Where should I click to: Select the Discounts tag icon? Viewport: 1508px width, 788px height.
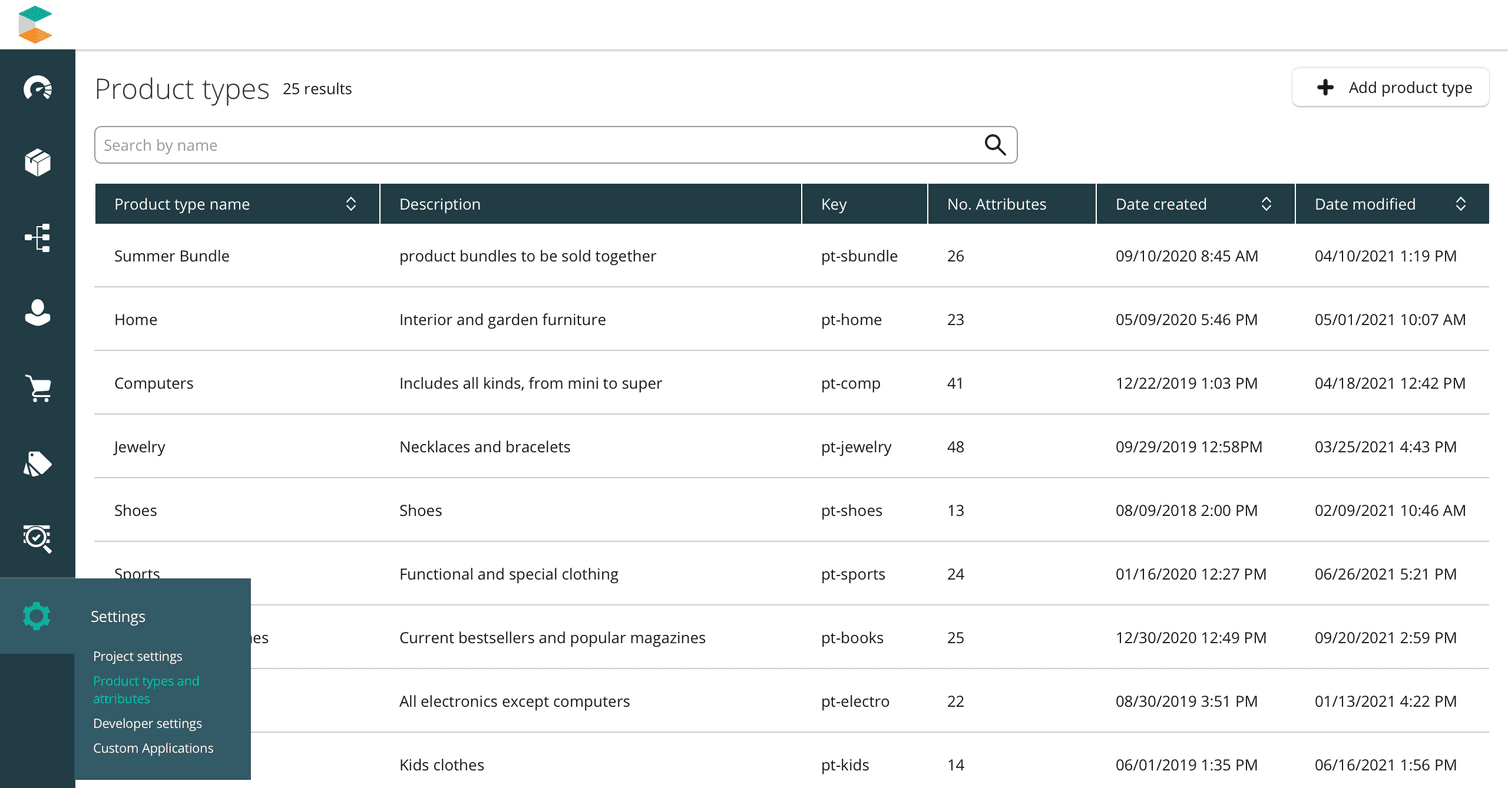point(37,463)
